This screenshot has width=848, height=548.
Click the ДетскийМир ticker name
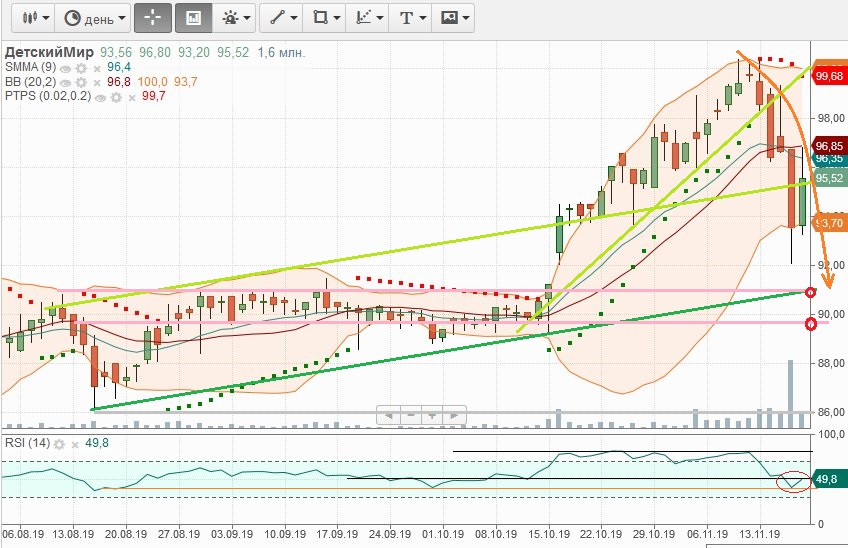(x=49, y=52)
